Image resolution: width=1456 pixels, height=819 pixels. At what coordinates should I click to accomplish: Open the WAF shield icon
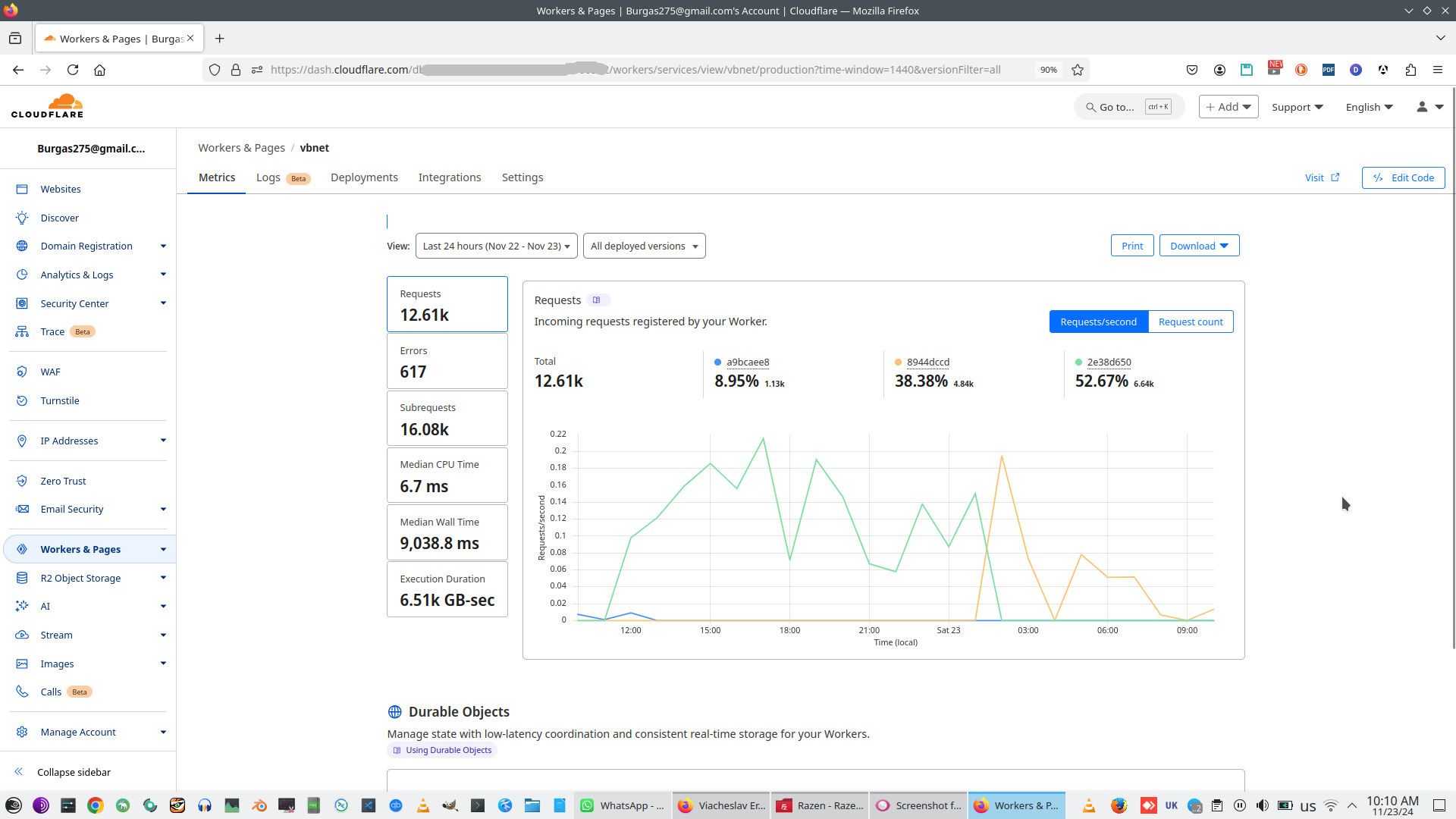tap(22, 372)
